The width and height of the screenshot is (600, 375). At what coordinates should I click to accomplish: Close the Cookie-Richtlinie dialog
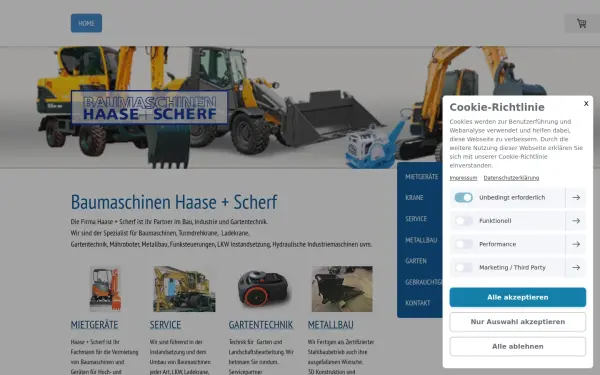pyautogui.click(x=586, y=103)
